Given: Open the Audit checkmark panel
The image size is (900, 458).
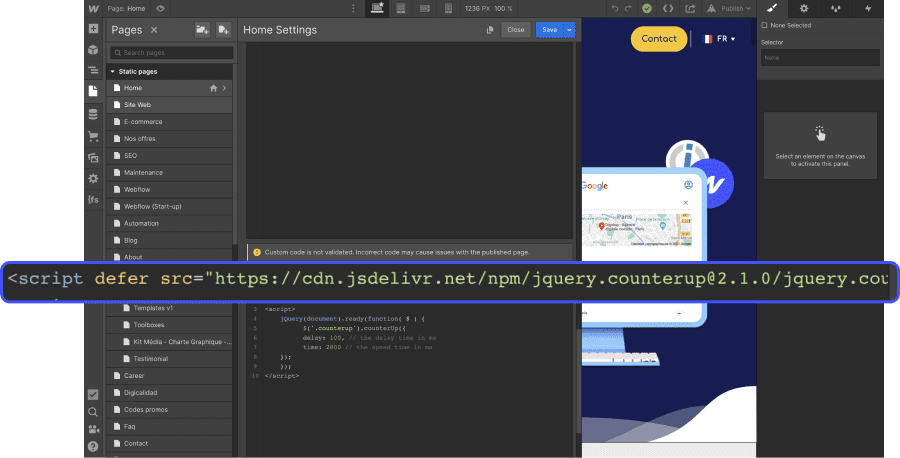Looking at the screenshot, I should [x=93, y=394].
